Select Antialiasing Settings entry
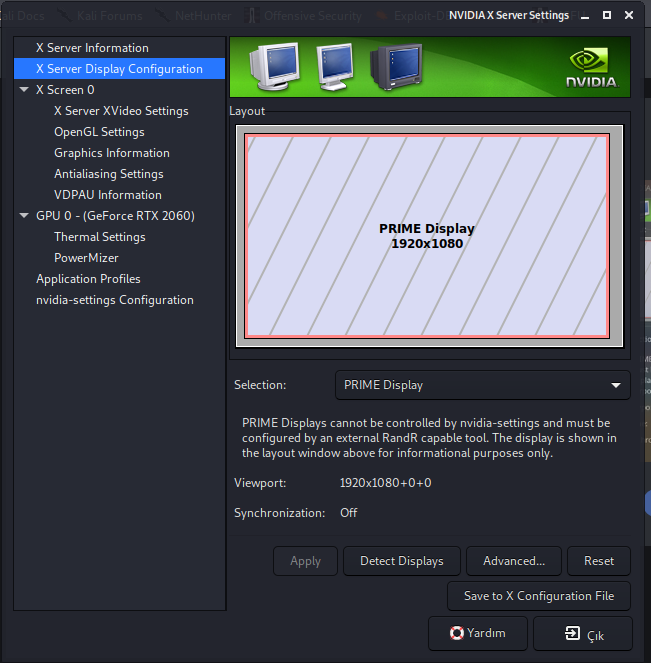Viewport: 651px width, 663px height. point(108,174)
